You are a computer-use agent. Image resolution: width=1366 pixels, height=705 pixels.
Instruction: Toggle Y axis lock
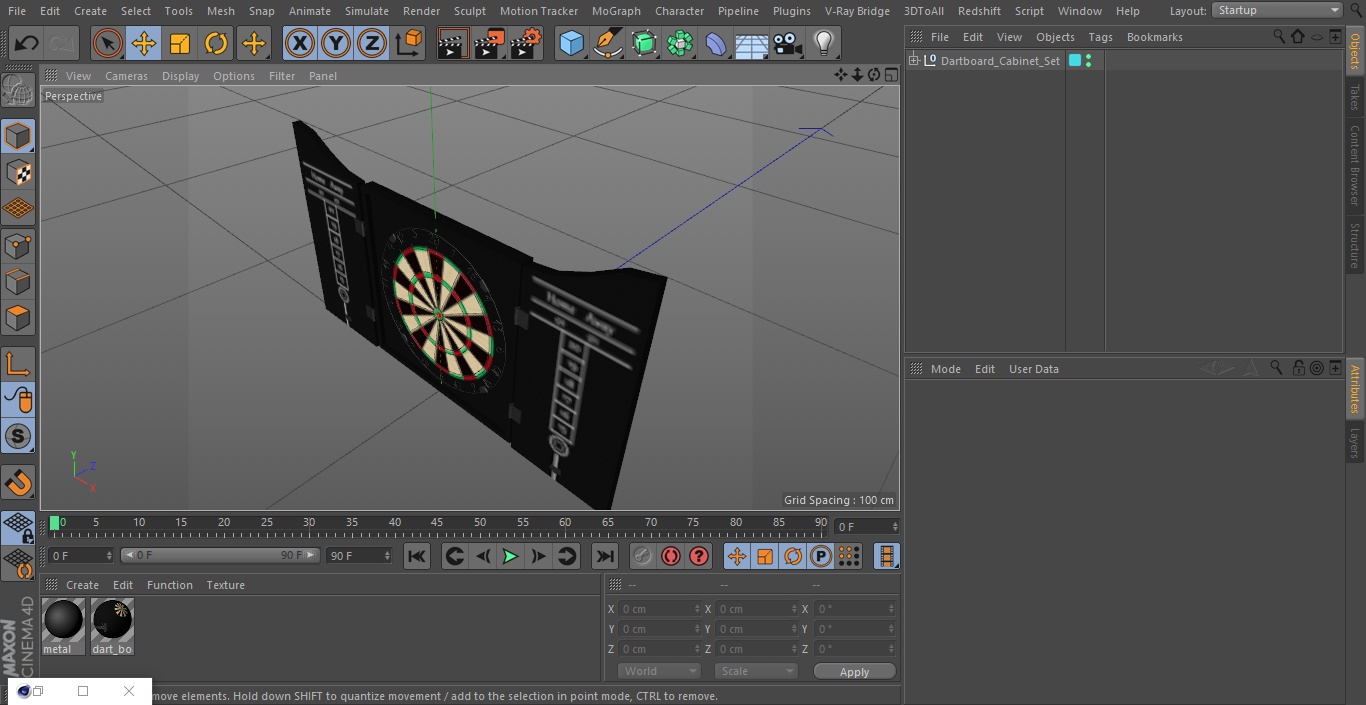[335, 43]
